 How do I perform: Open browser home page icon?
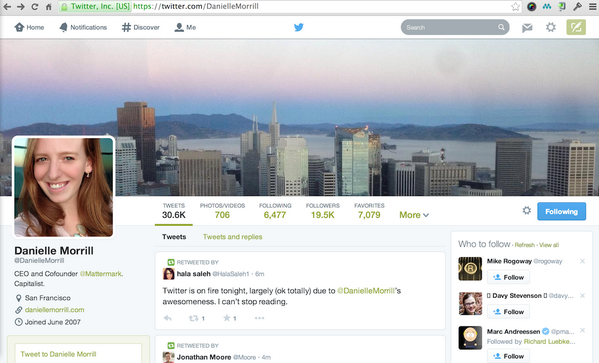coord(49,6)
